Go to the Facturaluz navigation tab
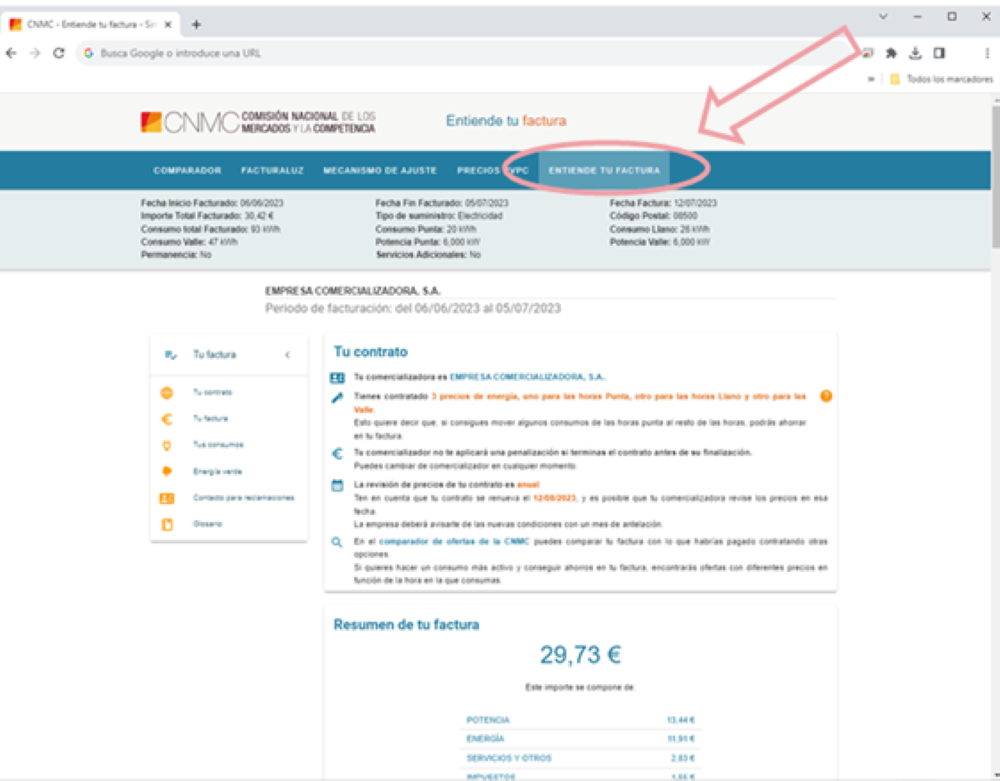Image resolution: width=1000 pixels, height=781 pixels. tap(272, 171)
